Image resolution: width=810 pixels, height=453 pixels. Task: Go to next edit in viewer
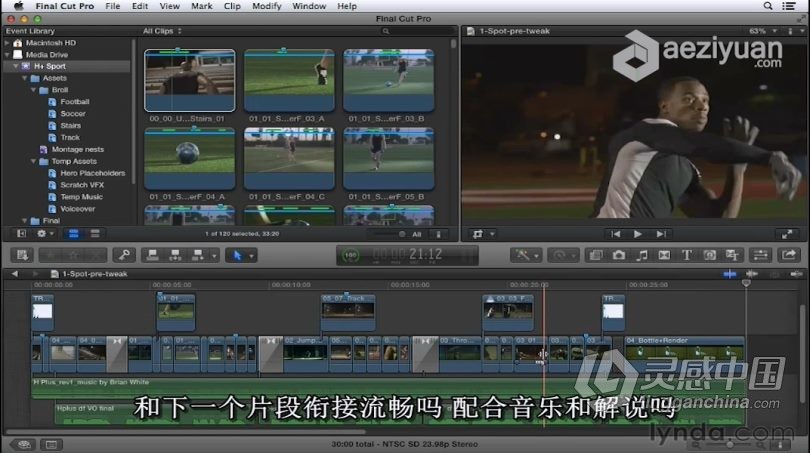(x=661, y=234)
